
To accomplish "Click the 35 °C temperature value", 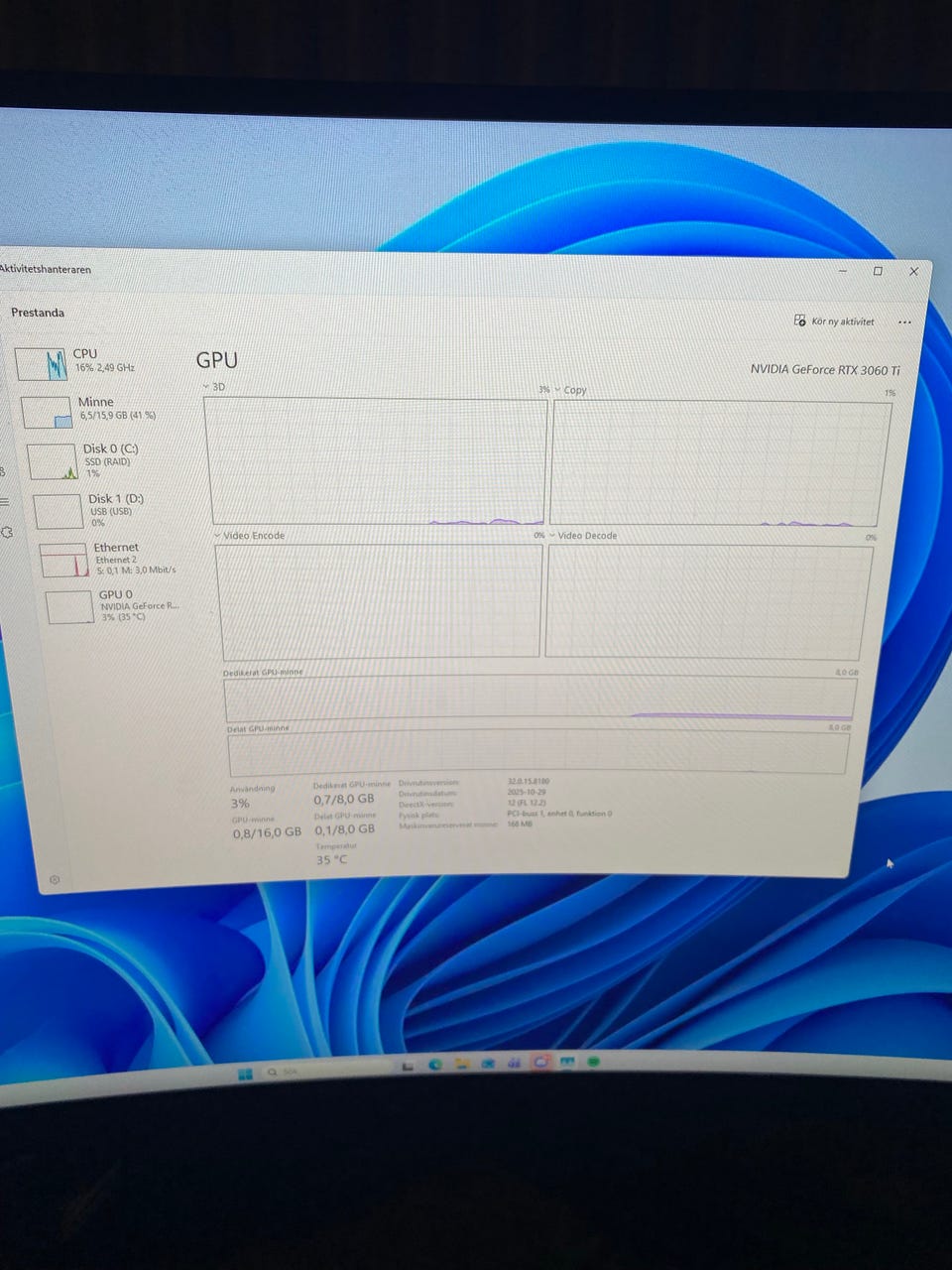I will [x=332, y=860].
